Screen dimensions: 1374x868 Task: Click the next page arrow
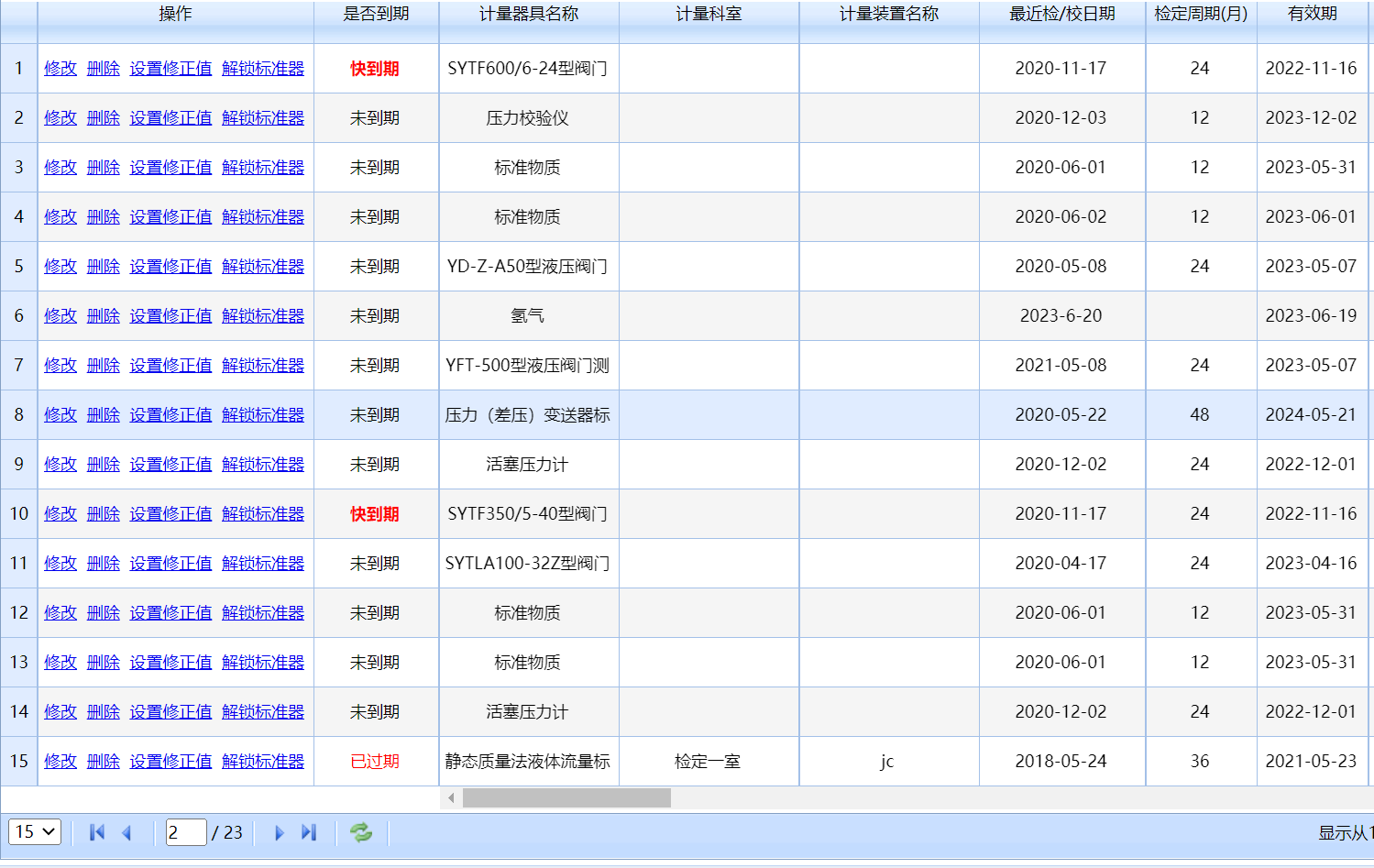point(280,832)
